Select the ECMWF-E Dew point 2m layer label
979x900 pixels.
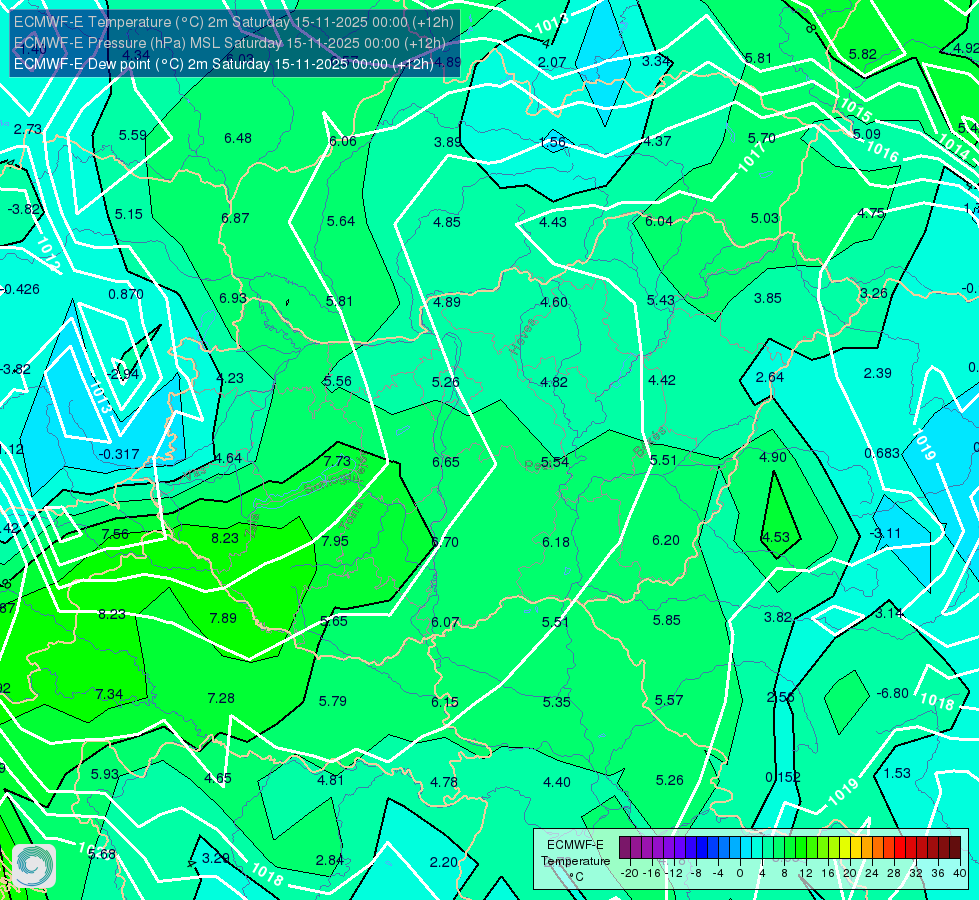point(224,64)
